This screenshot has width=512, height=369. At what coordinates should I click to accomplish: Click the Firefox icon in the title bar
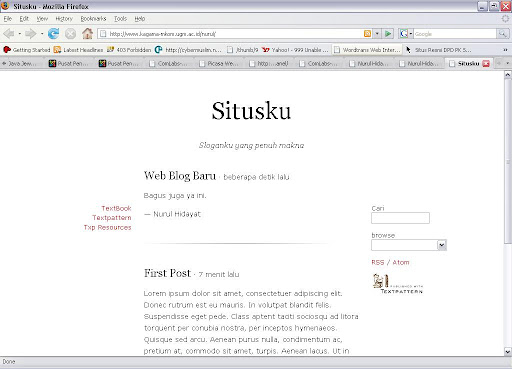point(5,6)
